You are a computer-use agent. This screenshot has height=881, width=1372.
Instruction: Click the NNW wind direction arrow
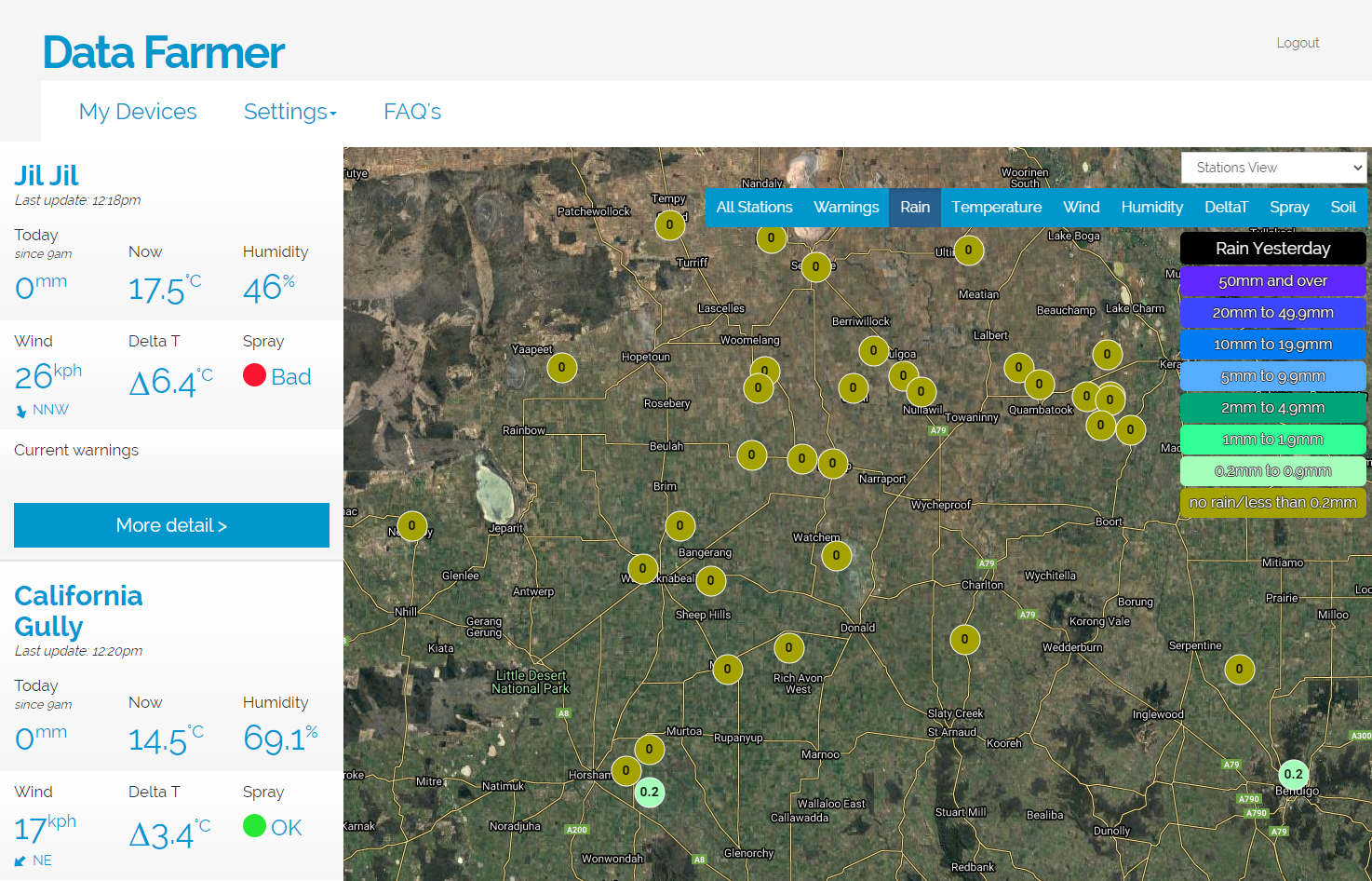pyautogui.click(x=21, y=411)
